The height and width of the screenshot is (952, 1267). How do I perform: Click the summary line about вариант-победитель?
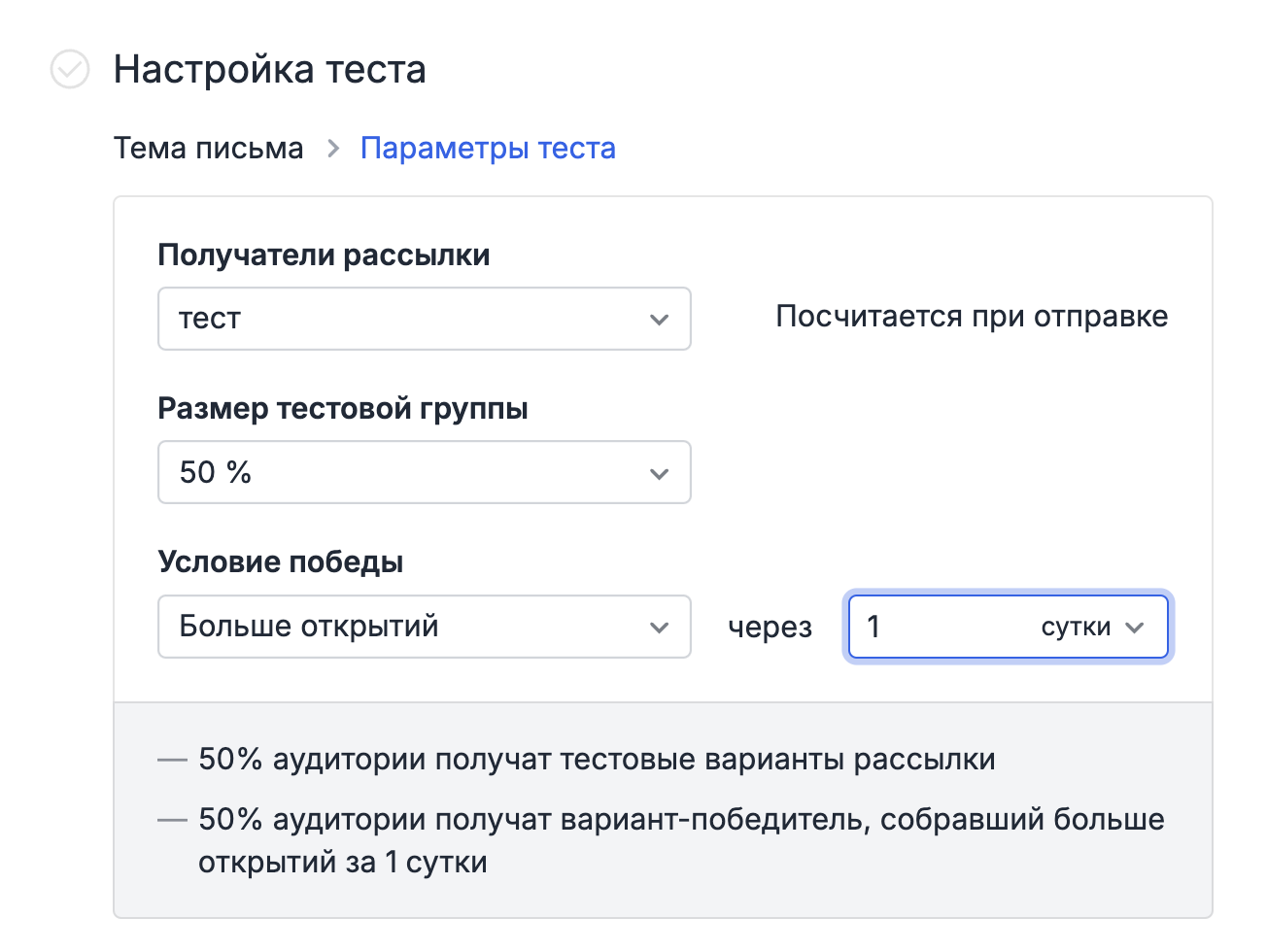point(680,820)
